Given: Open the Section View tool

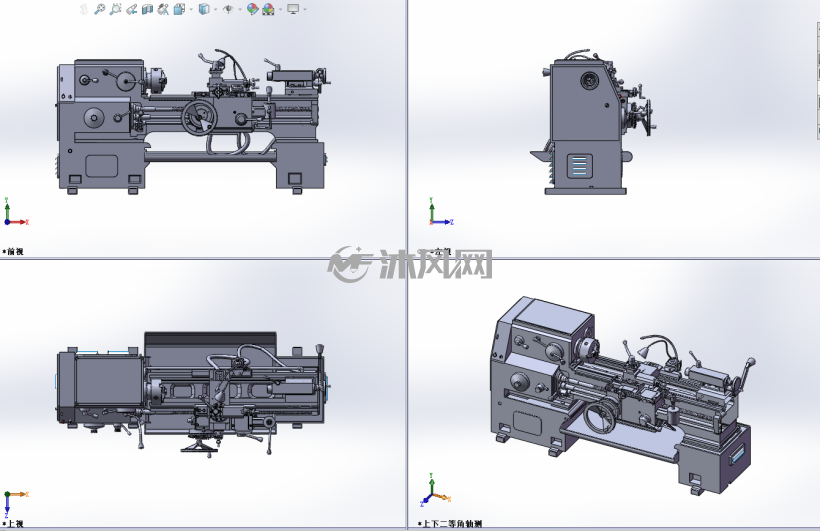Looking at the screenshot, I should point(147,9).
